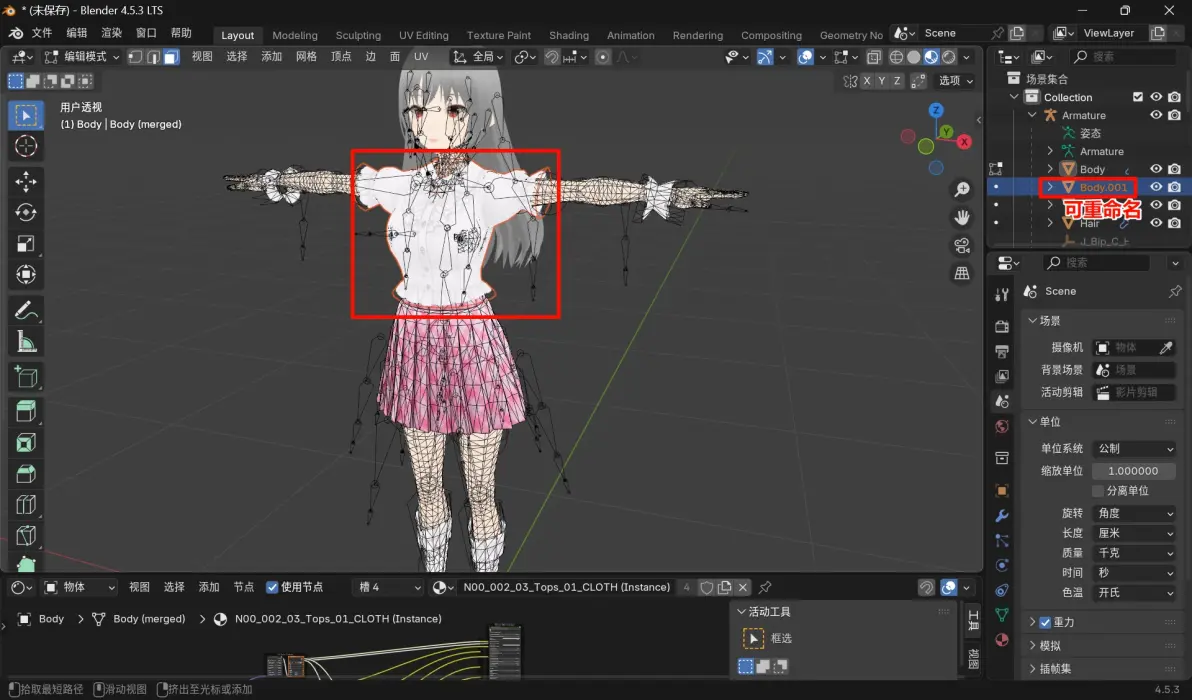Toggle Collection exclude checkbox in outliner
Screen dimensions: 1192x700
click(x=1138, y=97)
